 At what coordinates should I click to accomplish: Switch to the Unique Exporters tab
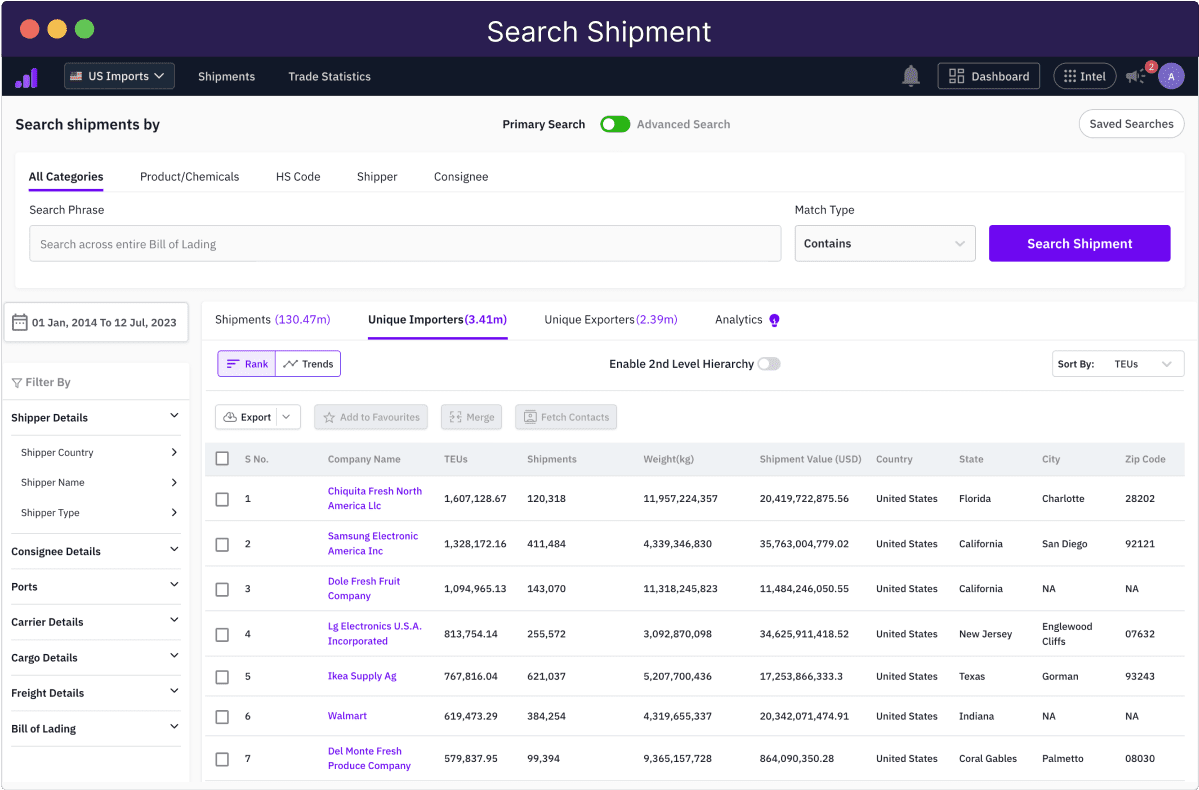(610, 319)
